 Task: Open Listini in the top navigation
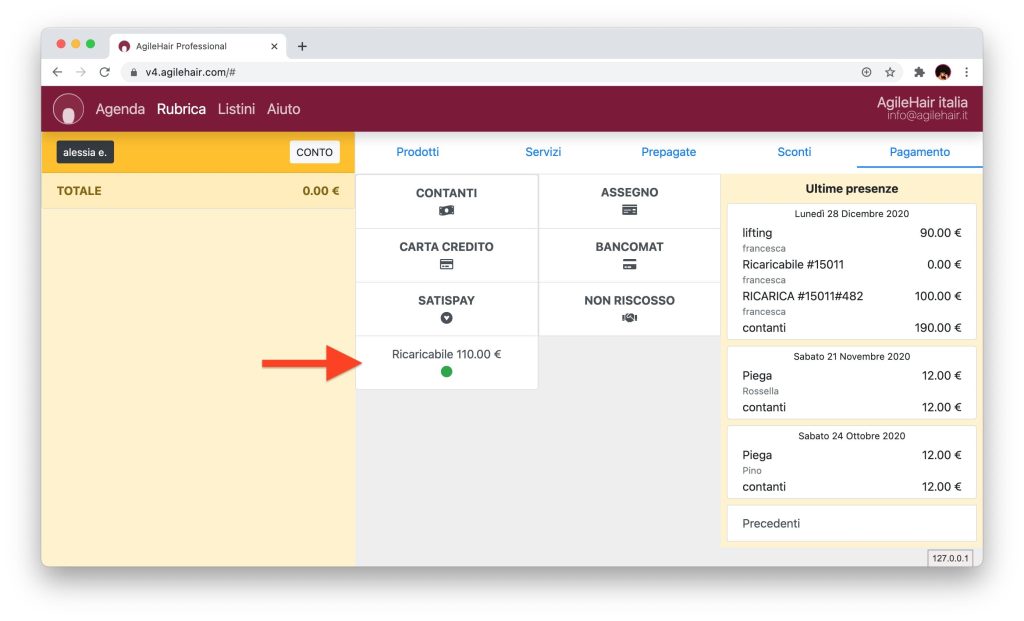[236, 109]
